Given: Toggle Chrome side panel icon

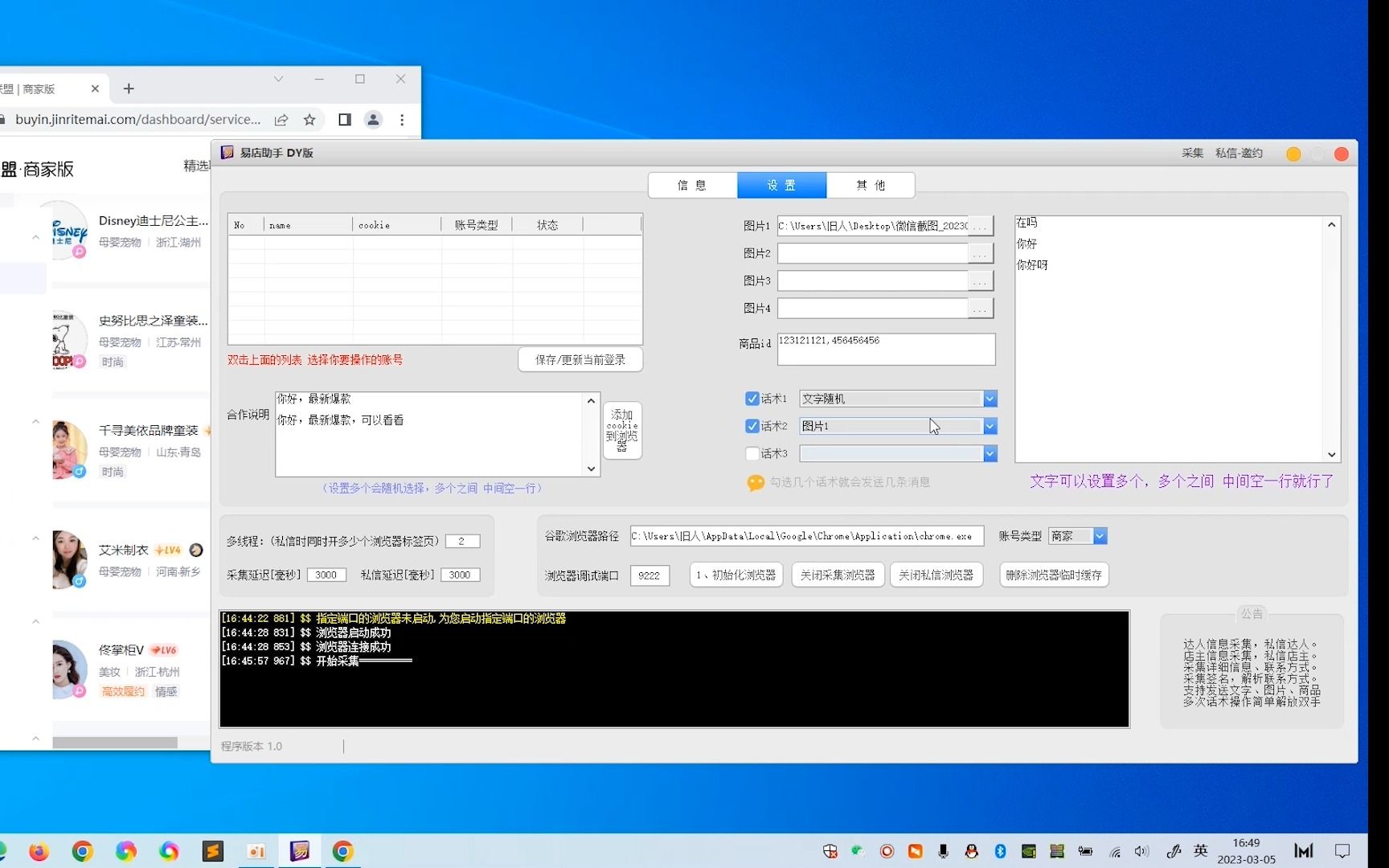Looking at the screenshot, I should coord(345,120).
